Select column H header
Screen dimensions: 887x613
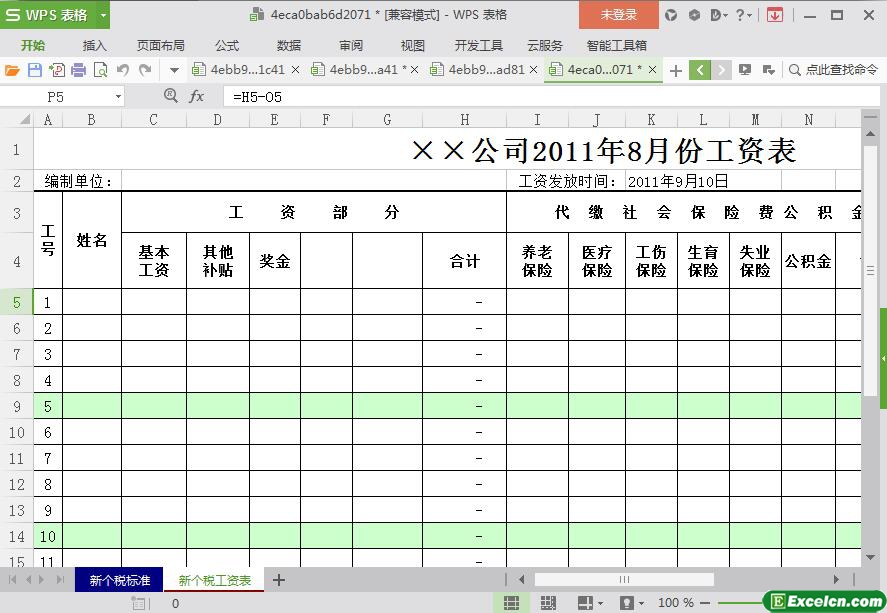tap(464, 119)
